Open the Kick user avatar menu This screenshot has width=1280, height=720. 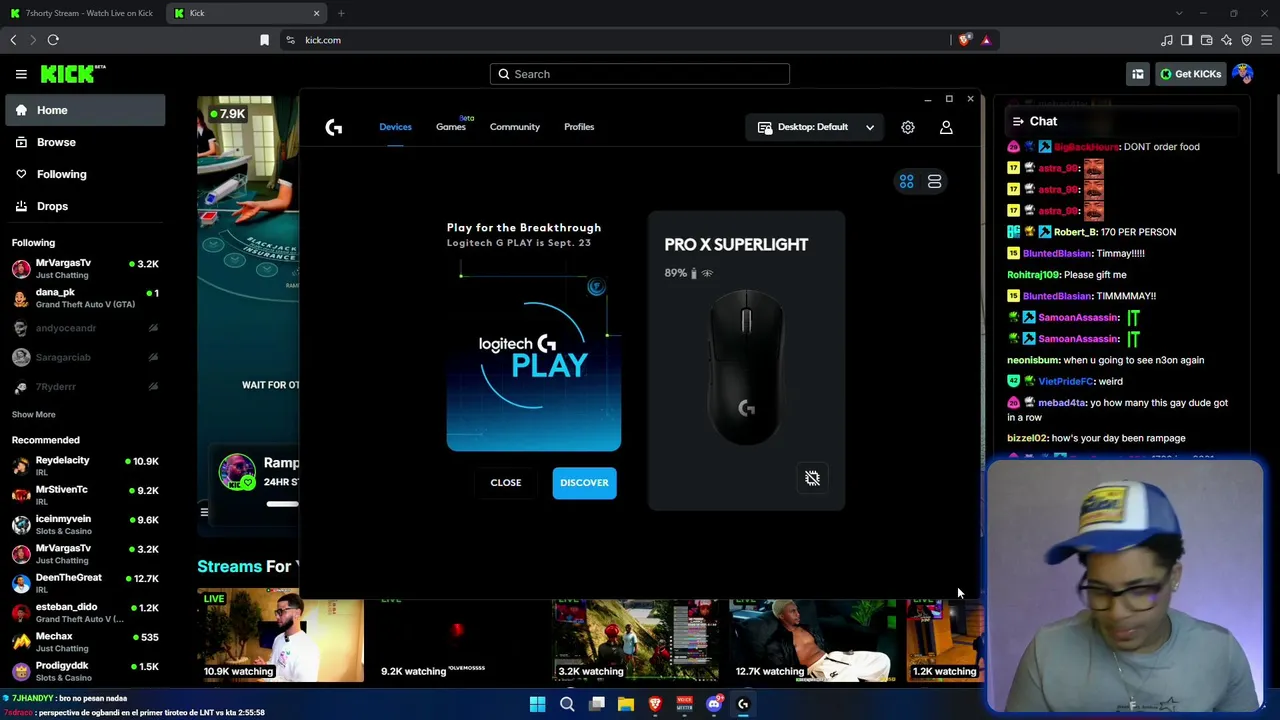tap(1243, 74)
